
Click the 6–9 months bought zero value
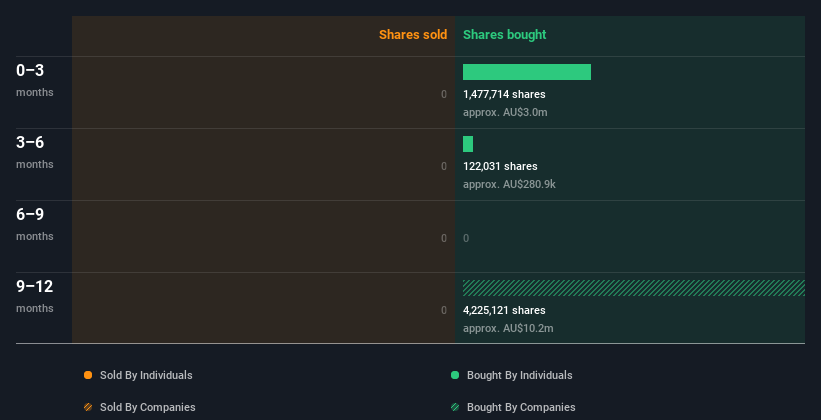(466, 238)
